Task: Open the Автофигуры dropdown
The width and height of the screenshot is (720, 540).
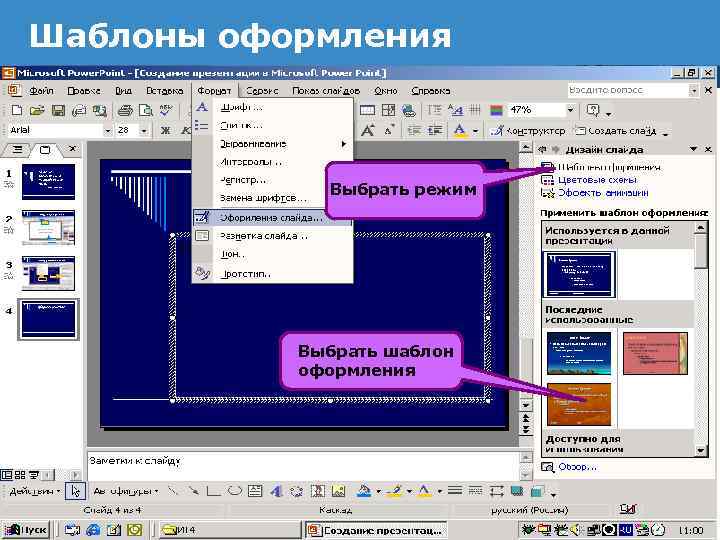Action: tap(125, 491)
